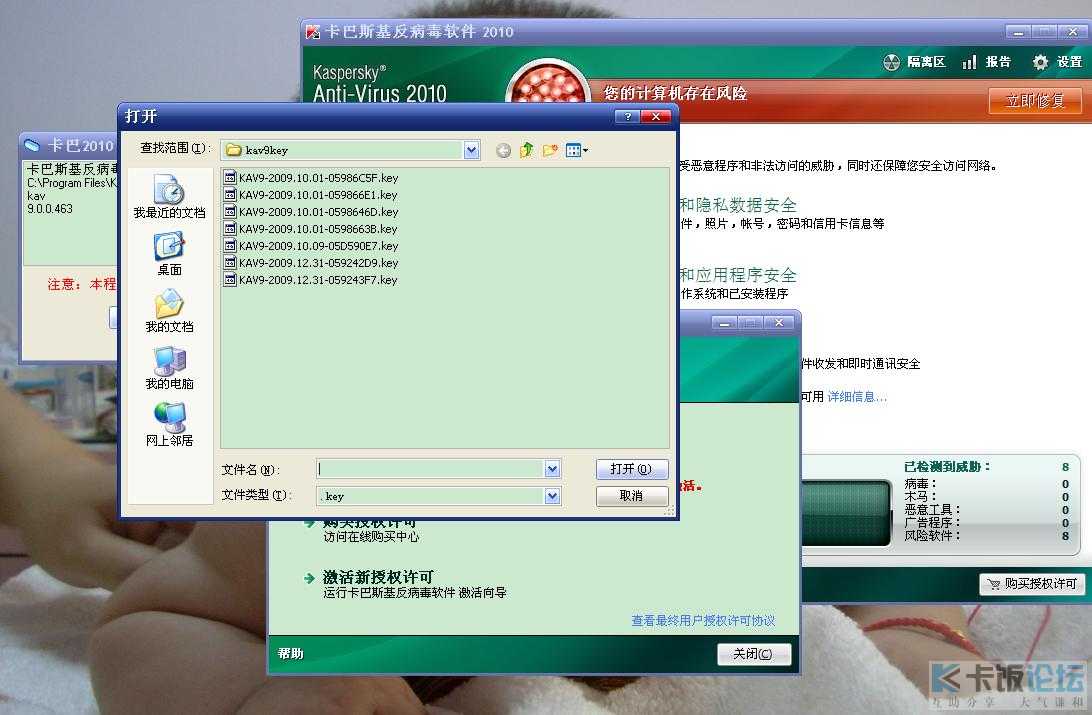Go to 桌面 (Desktop) in the places bar
The width and height of the screenshot is (1092, 715).
pyautogui.click(x=169, y=254)
